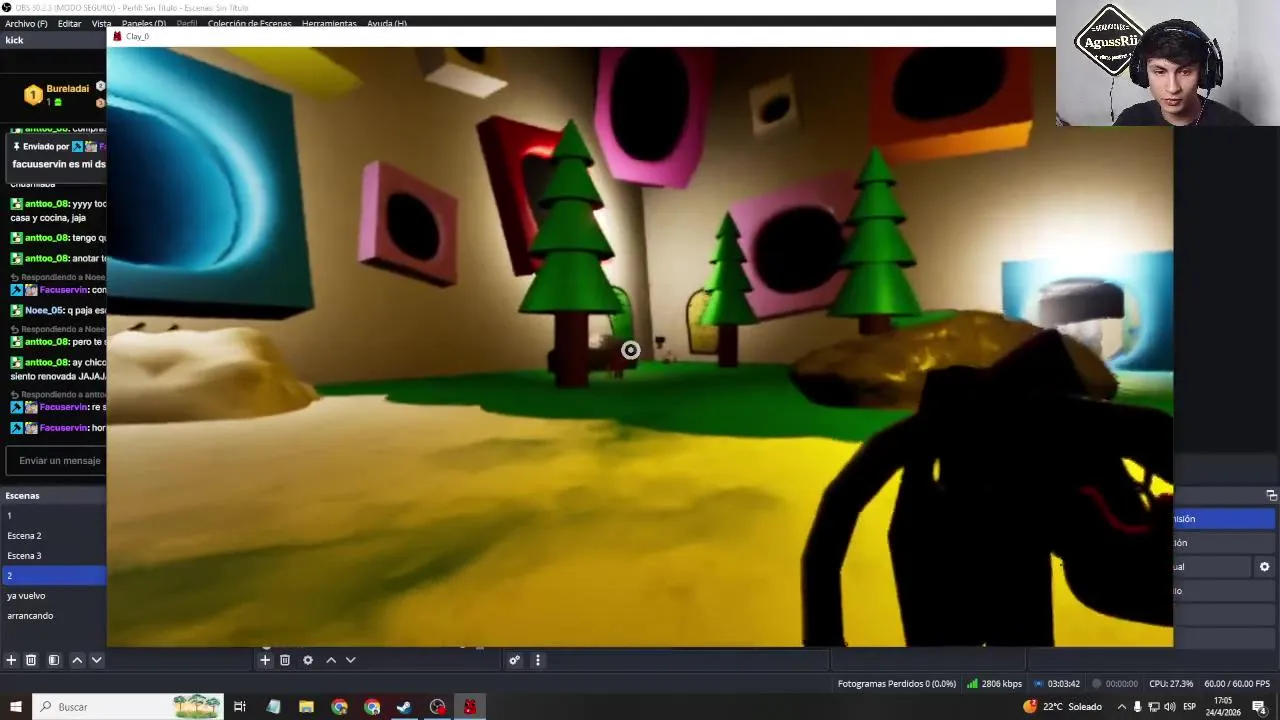The image size is (1280, 720).
Task: Open Colección de Escenas menu
Action: [x=250, y=23]
